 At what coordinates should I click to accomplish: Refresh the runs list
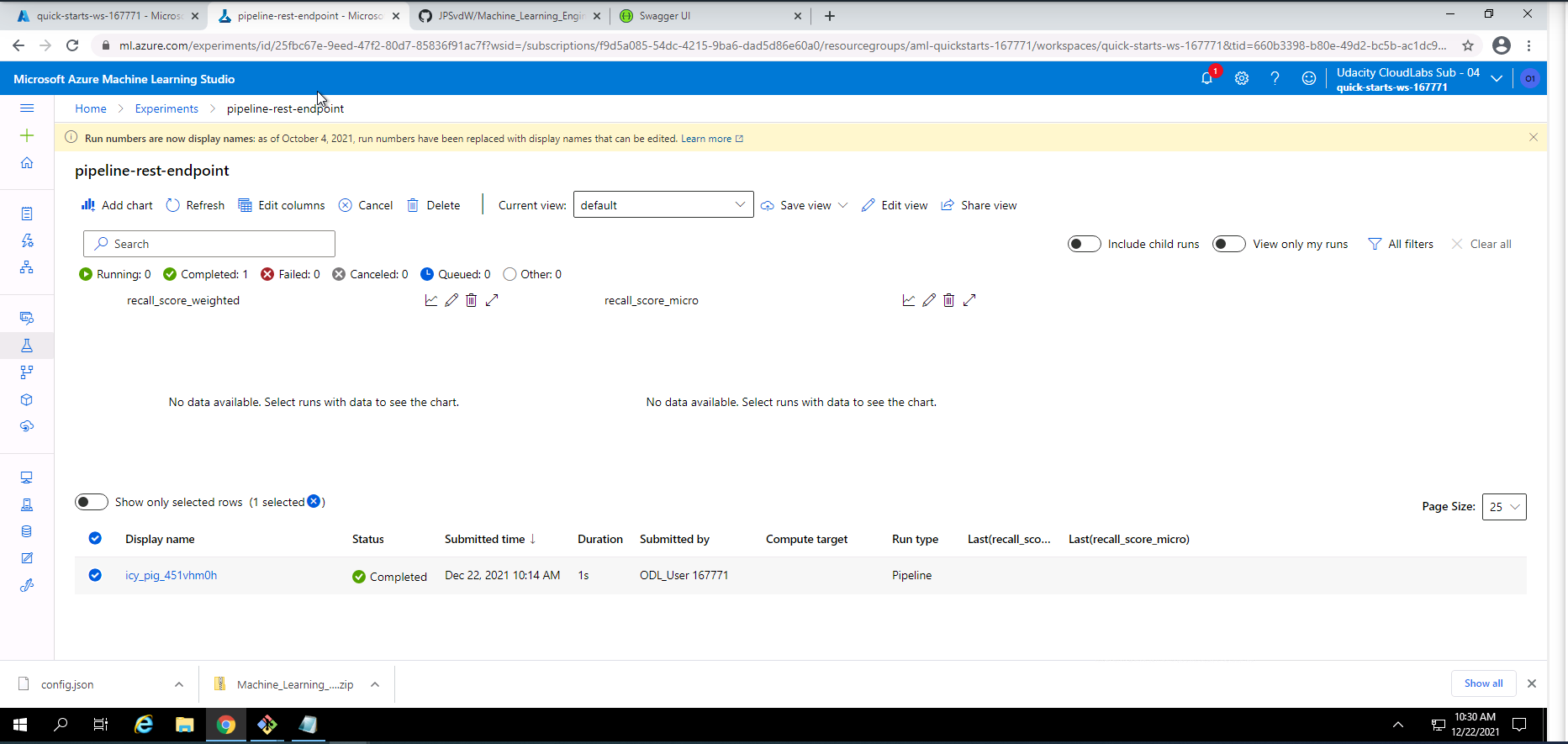pyautogui.click(x=195, y=205)
